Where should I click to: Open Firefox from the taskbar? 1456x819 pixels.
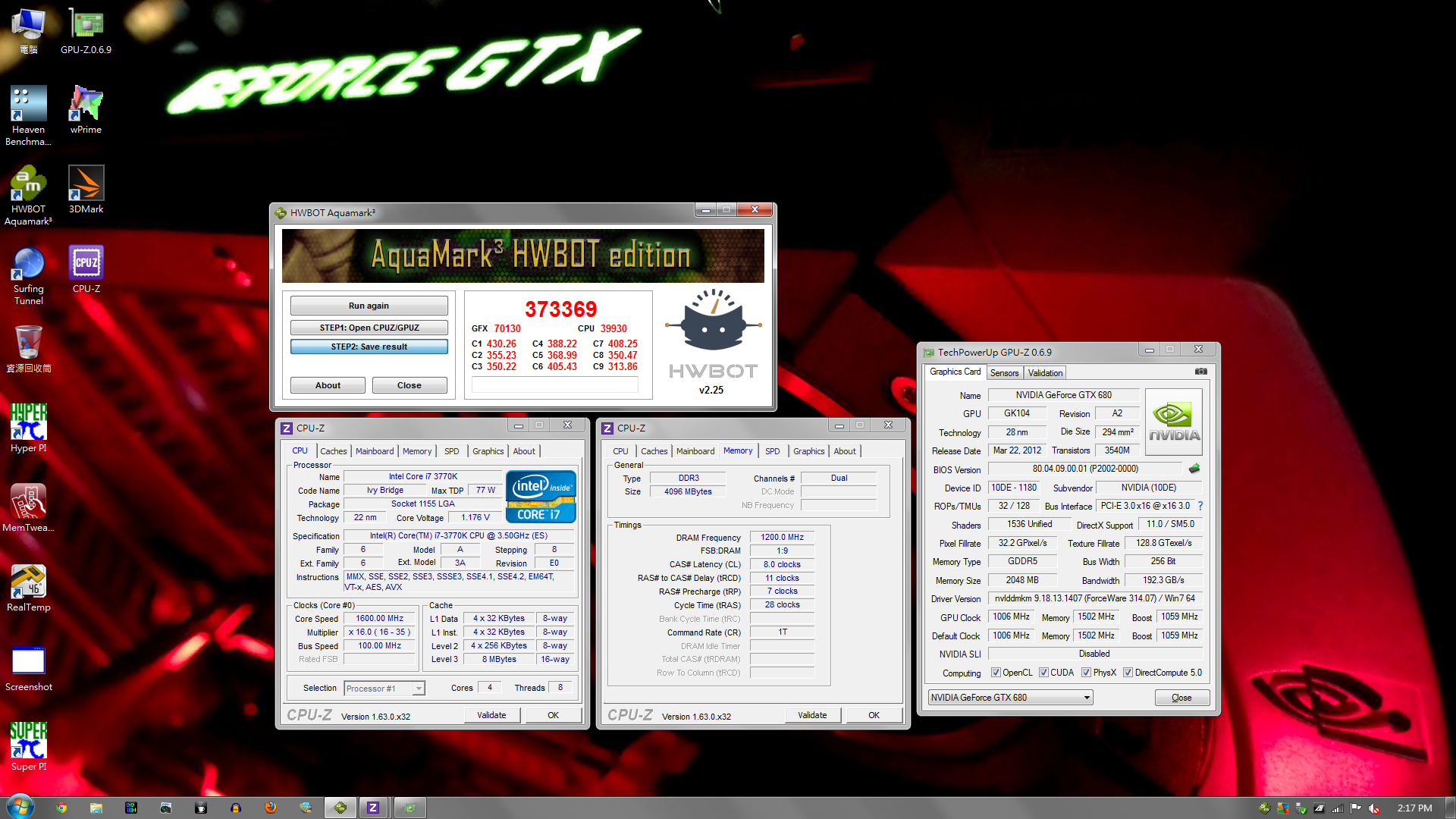tap(271, 808)
